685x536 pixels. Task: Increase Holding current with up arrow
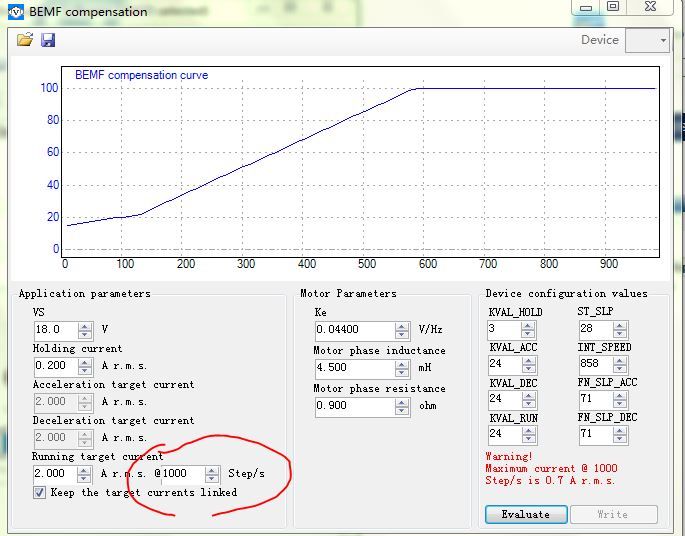pos(85,362)
